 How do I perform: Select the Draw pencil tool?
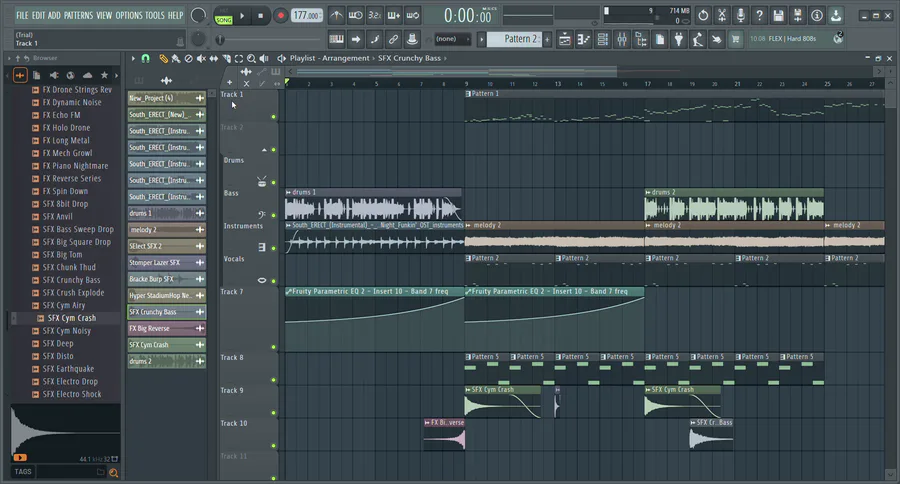point(164,59)
